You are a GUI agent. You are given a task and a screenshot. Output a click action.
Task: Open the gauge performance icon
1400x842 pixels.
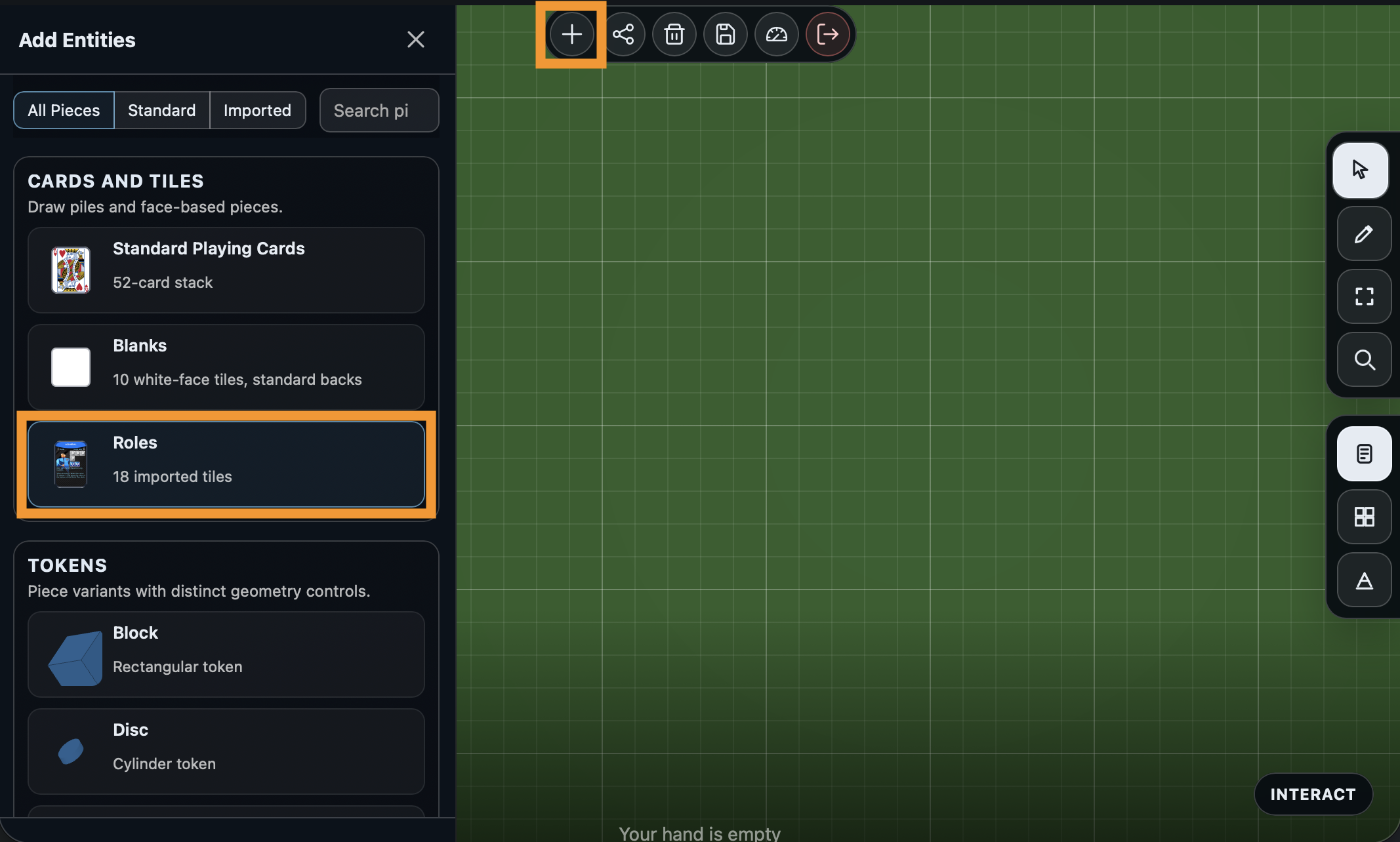coord(777,34)
